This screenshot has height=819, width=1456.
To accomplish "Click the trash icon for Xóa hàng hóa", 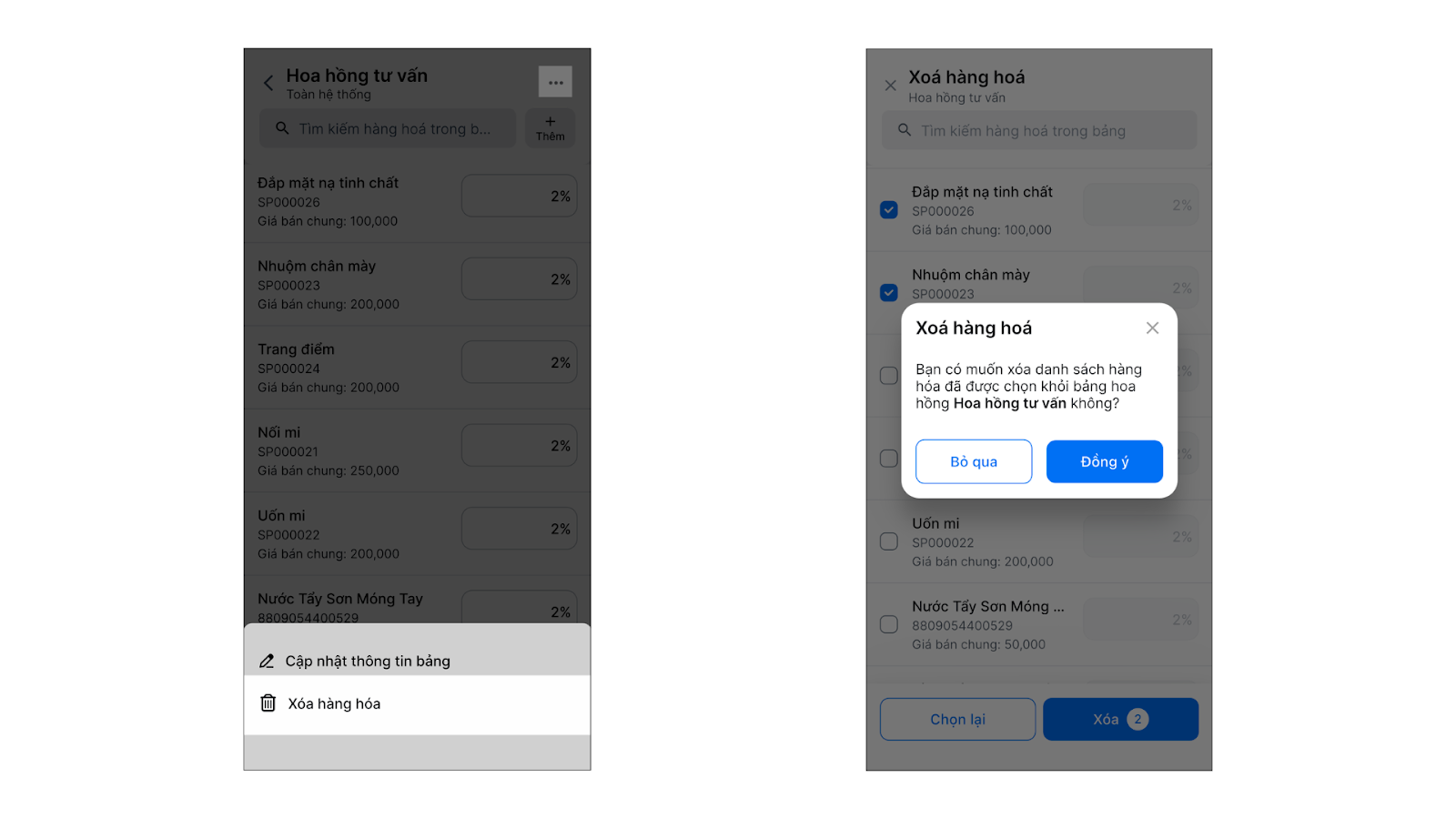I will click(x=268, y=703).
